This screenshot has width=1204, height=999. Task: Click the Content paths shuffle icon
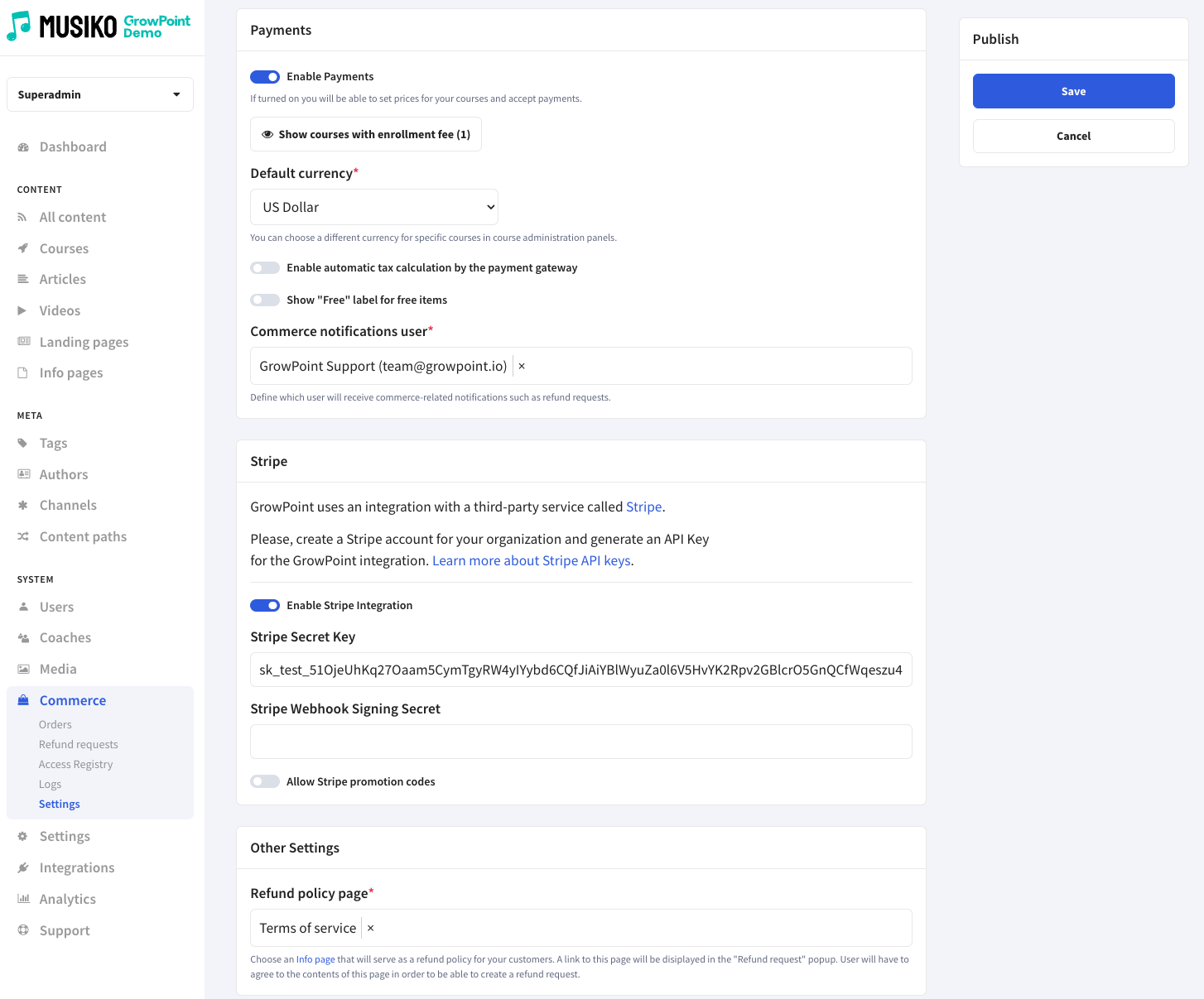(23, 536)
